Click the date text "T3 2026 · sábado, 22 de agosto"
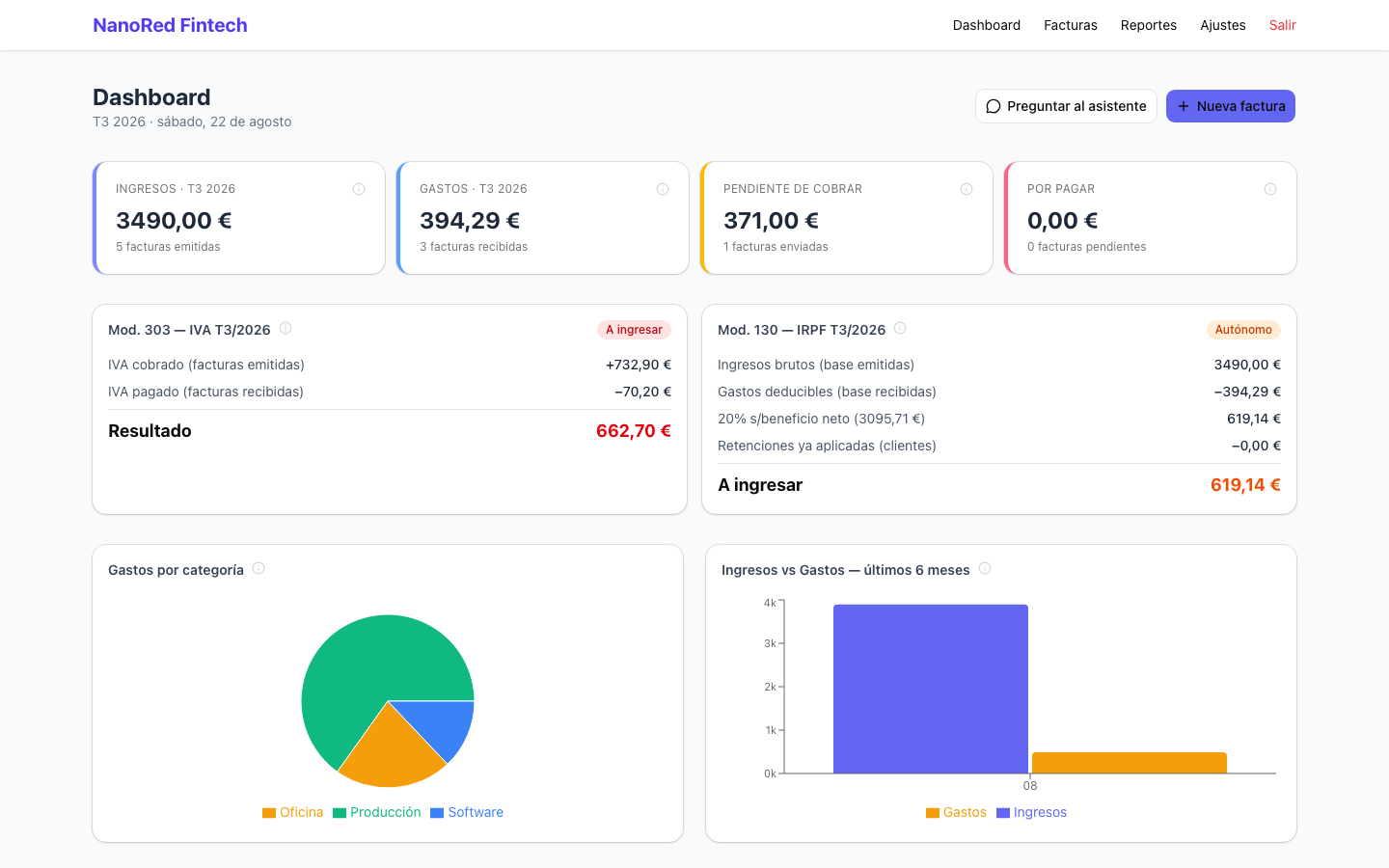Viewport: 1389px width, 868px height. (192, 122)
